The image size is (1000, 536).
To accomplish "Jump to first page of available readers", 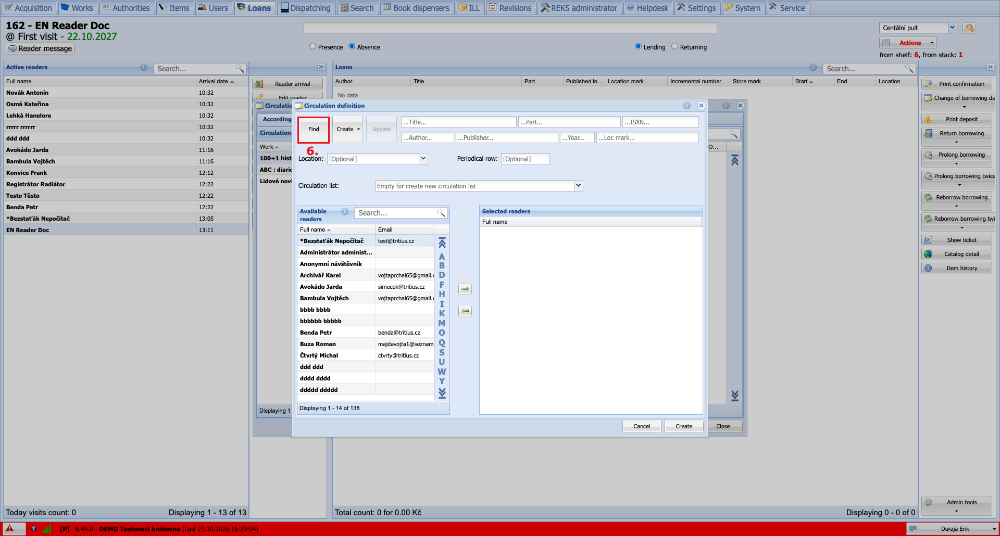I will 442,243.
